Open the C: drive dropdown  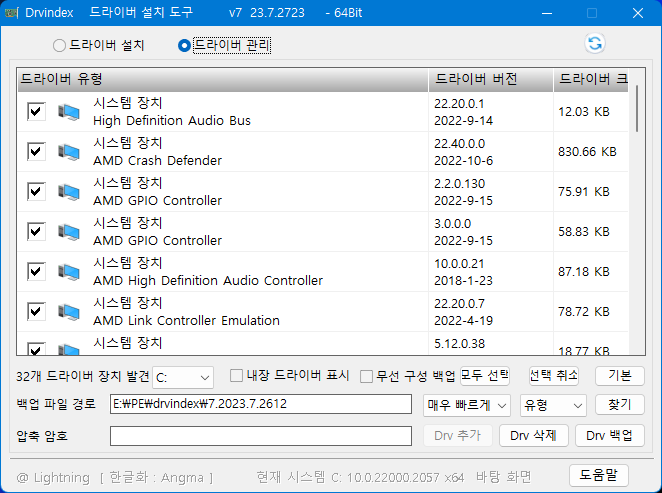(x=183, y=377)
